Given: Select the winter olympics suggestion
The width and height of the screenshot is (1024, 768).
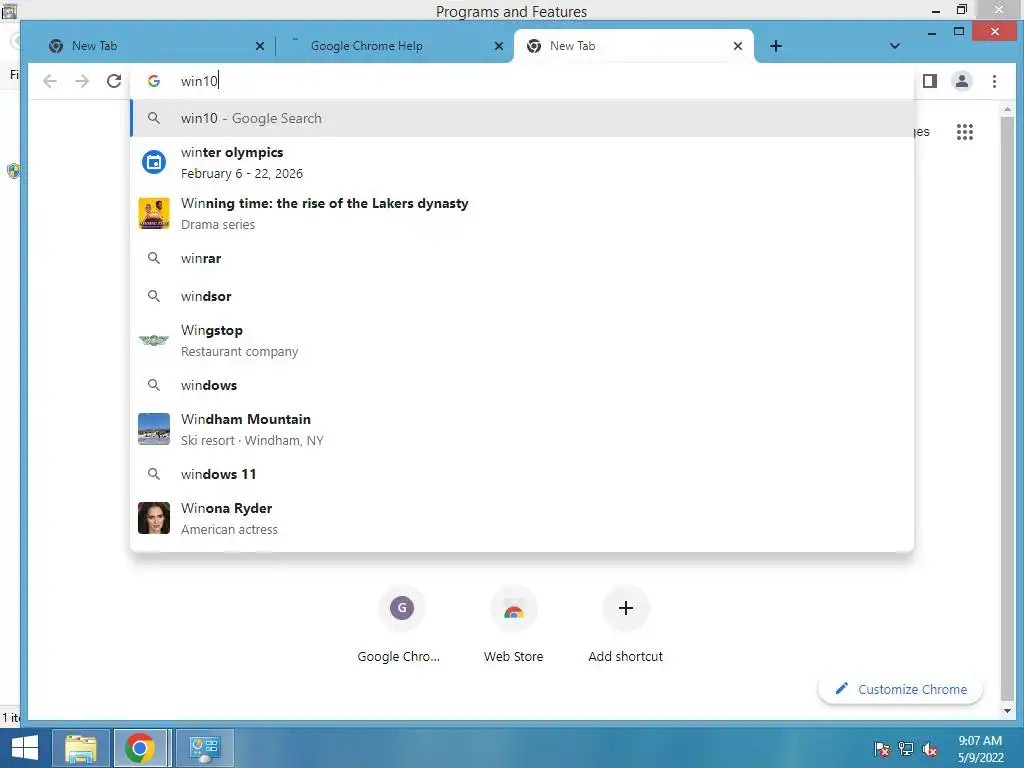Looking at the screenshot, I should (x=522, y=163).
